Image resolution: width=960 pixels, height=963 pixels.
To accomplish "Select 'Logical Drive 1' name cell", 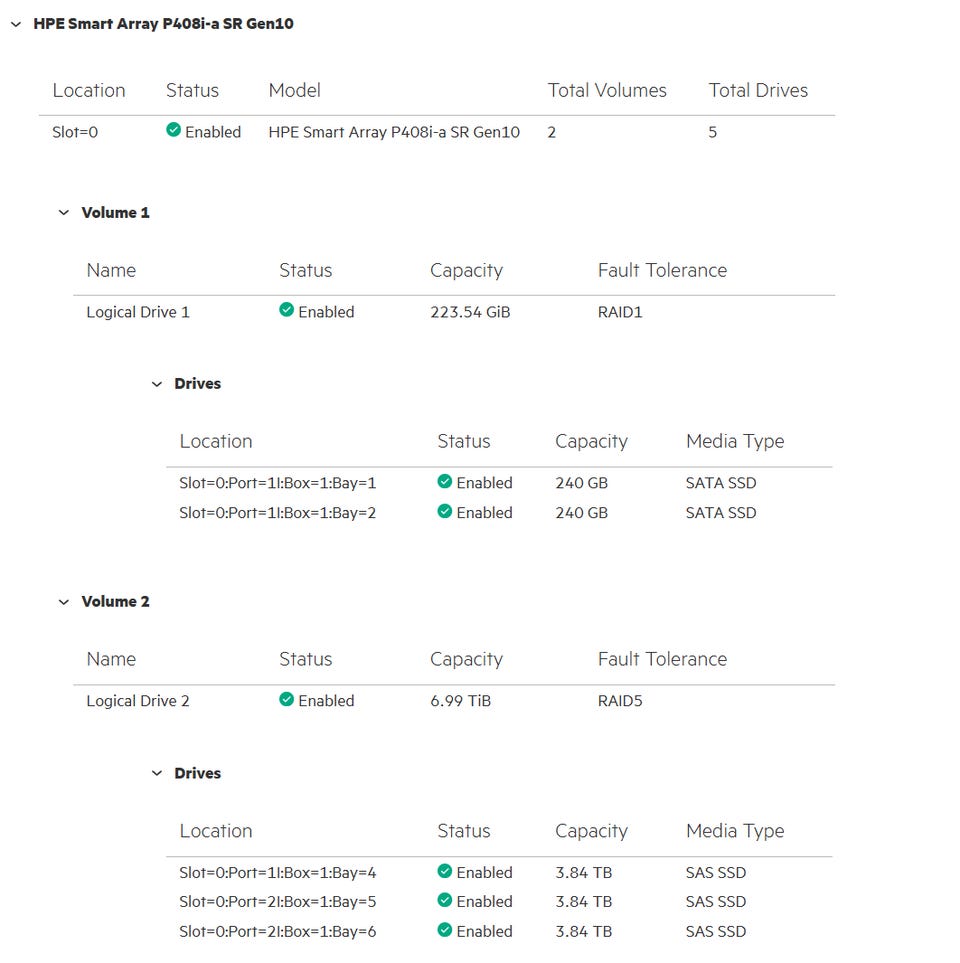I will point(138,312).
